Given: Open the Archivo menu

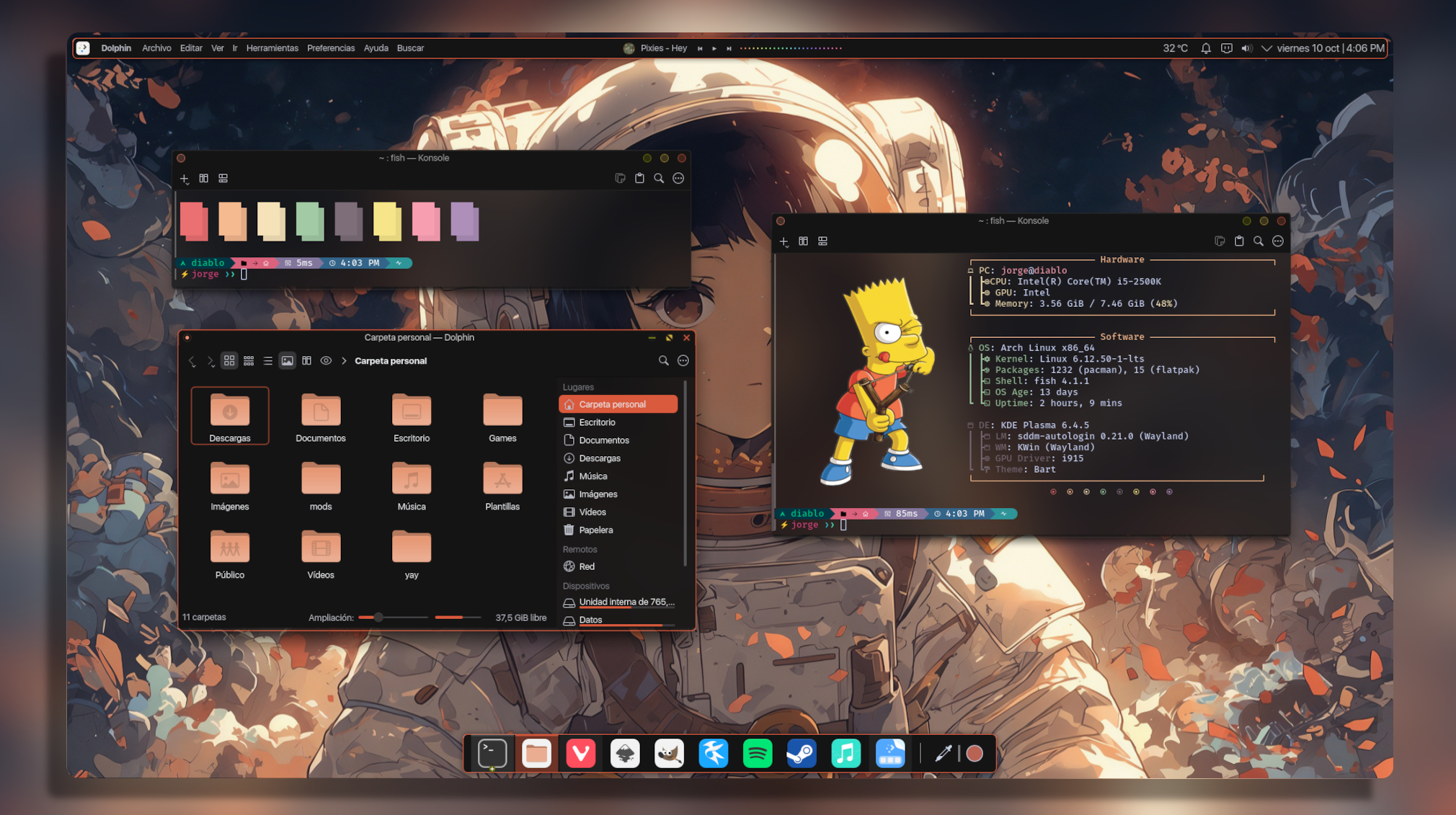Looking at the screenshot, I should coord(156,48).
